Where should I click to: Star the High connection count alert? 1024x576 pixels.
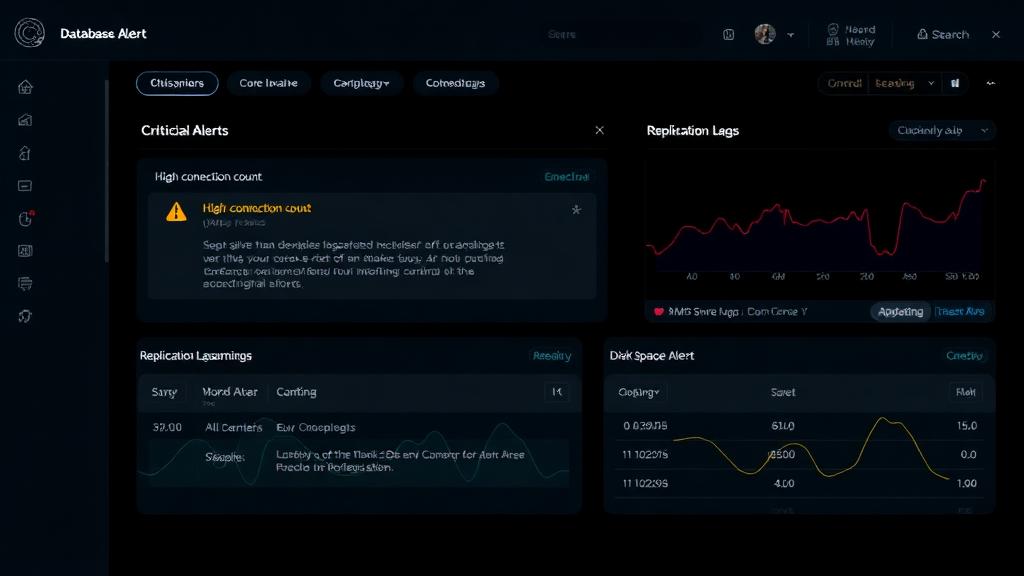tap(576, 211)
